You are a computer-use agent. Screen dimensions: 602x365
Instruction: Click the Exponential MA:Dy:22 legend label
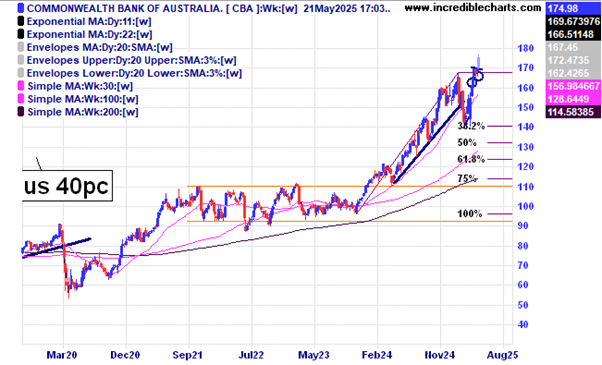click(89, 35)
